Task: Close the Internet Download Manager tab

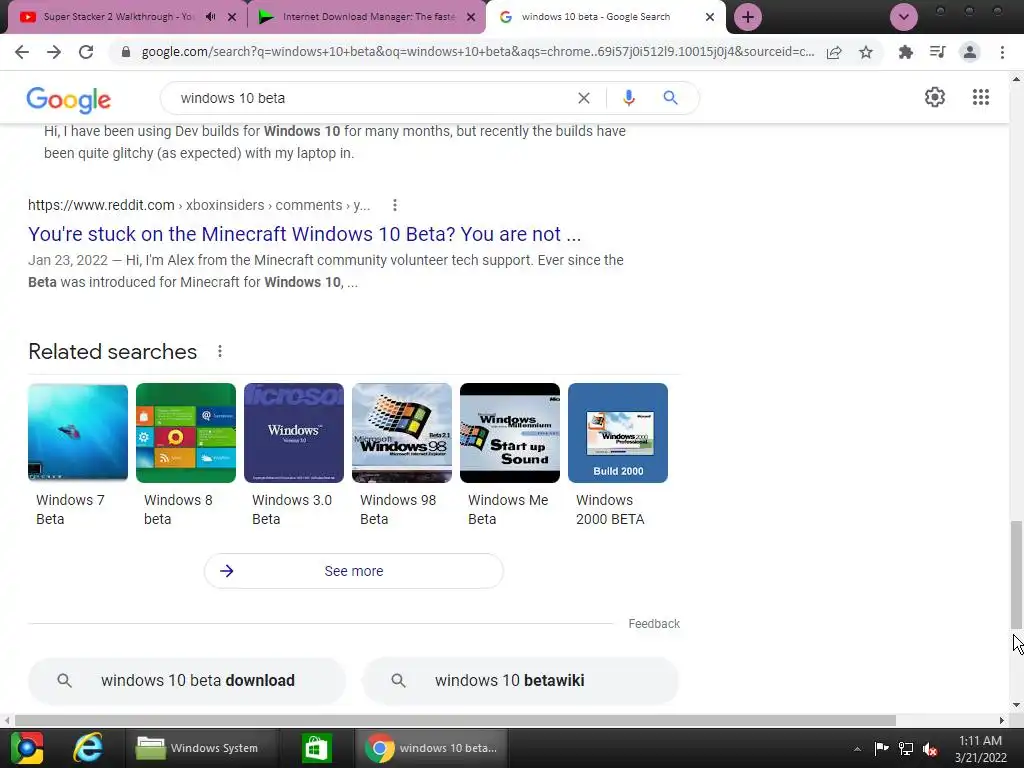Action: point(471,17)
